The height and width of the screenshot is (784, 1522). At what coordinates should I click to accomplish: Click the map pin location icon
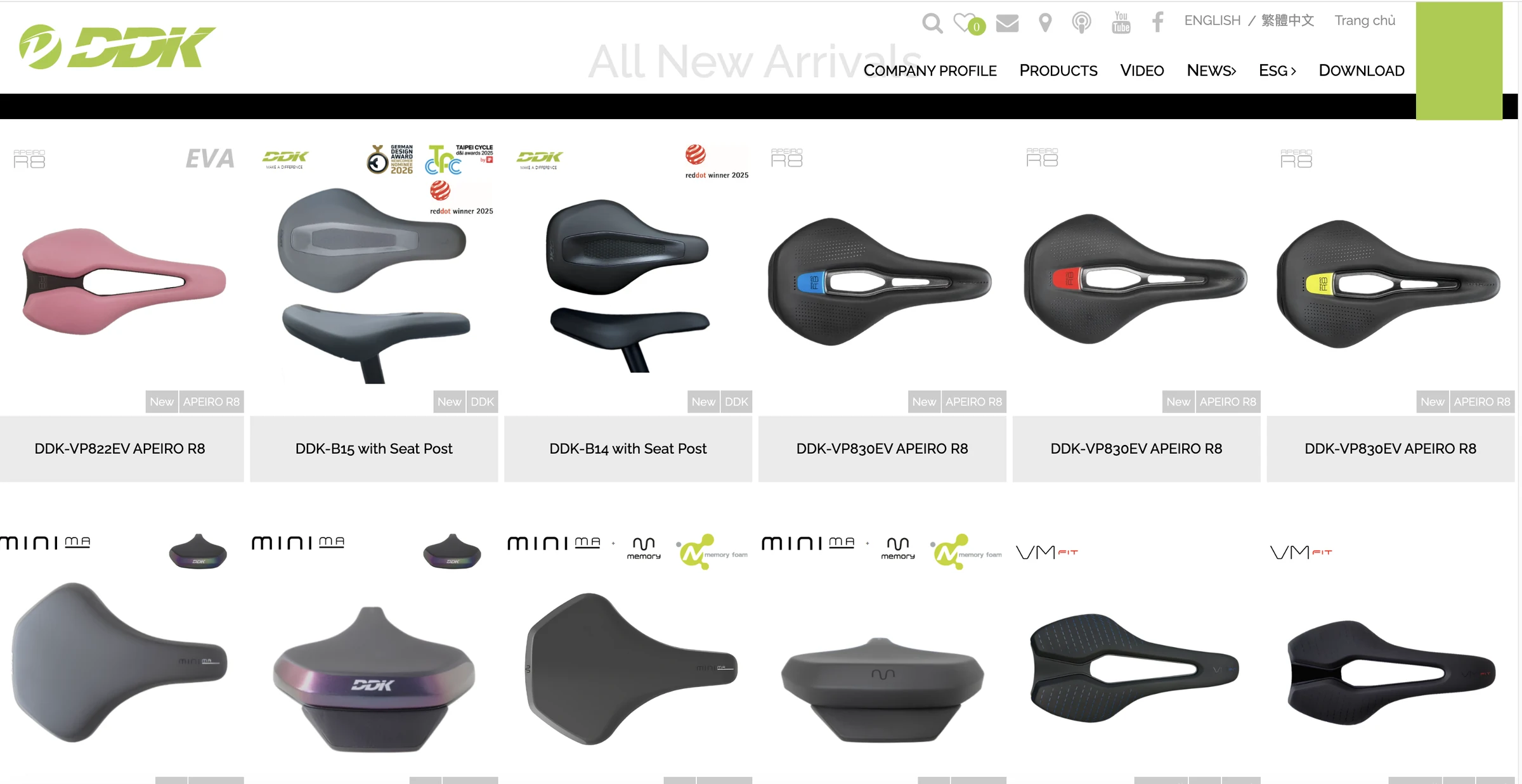tap(1045, 23)
